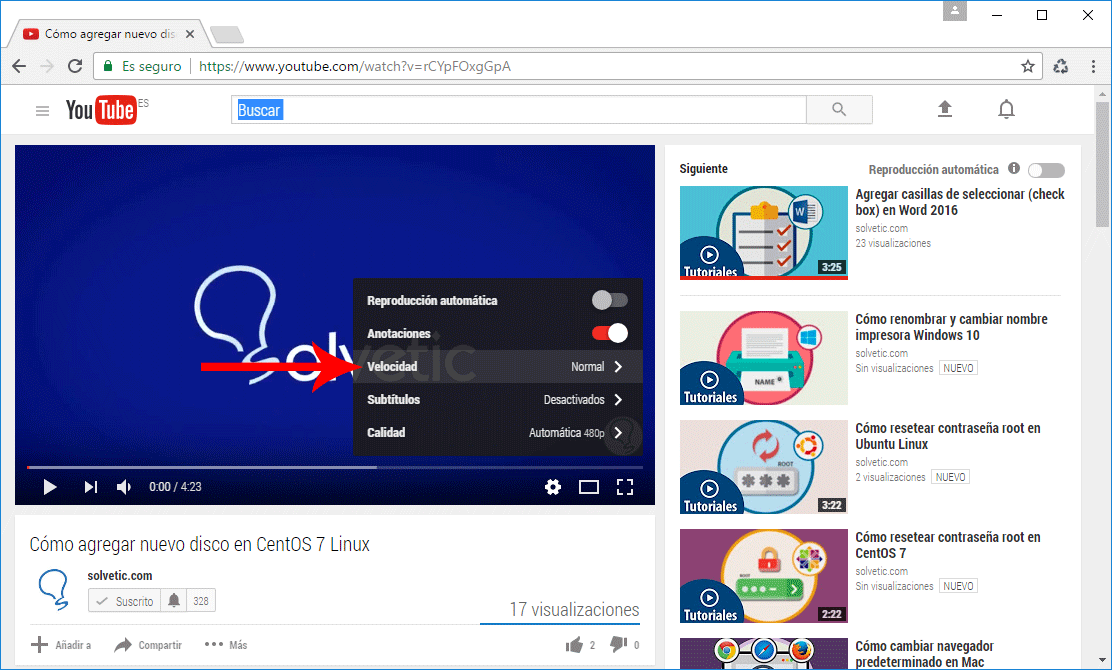Switch to theater mode

click(589, 487)
